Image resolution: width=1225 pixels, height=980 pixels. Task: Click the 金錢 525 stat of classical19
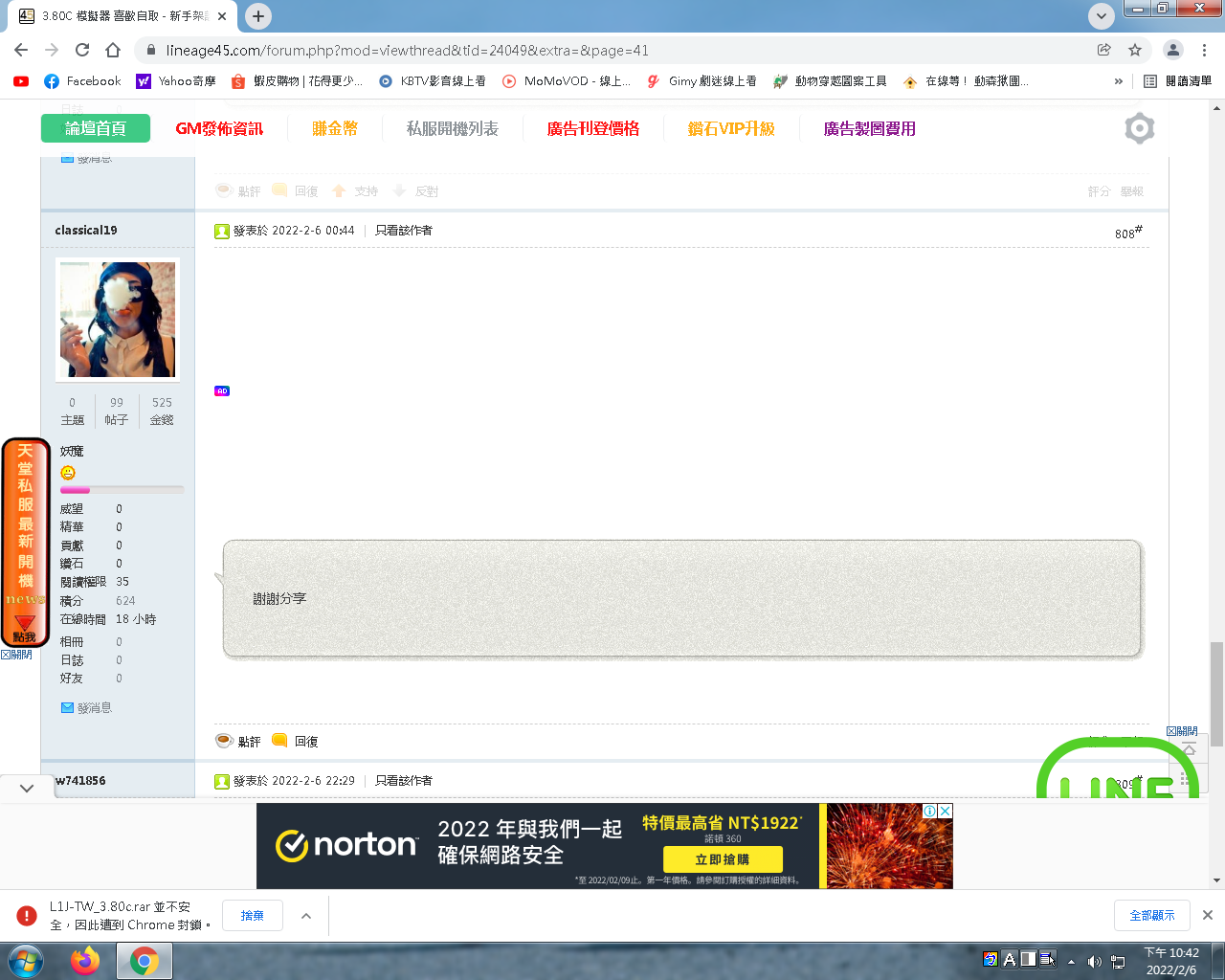[x=162, y=411]
